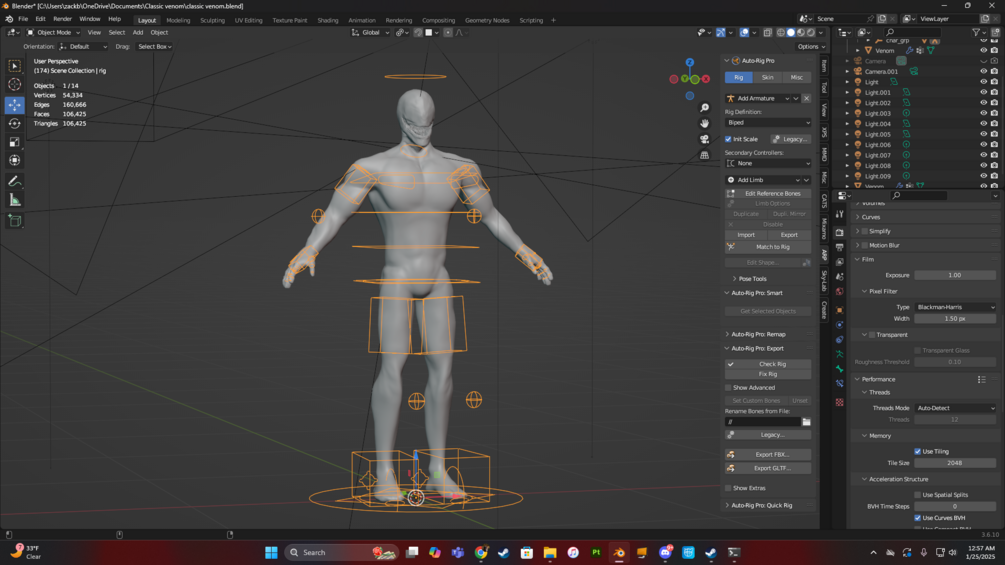Open the Pixel Filter Type dropdown
1005x565 pixels.
955,307
